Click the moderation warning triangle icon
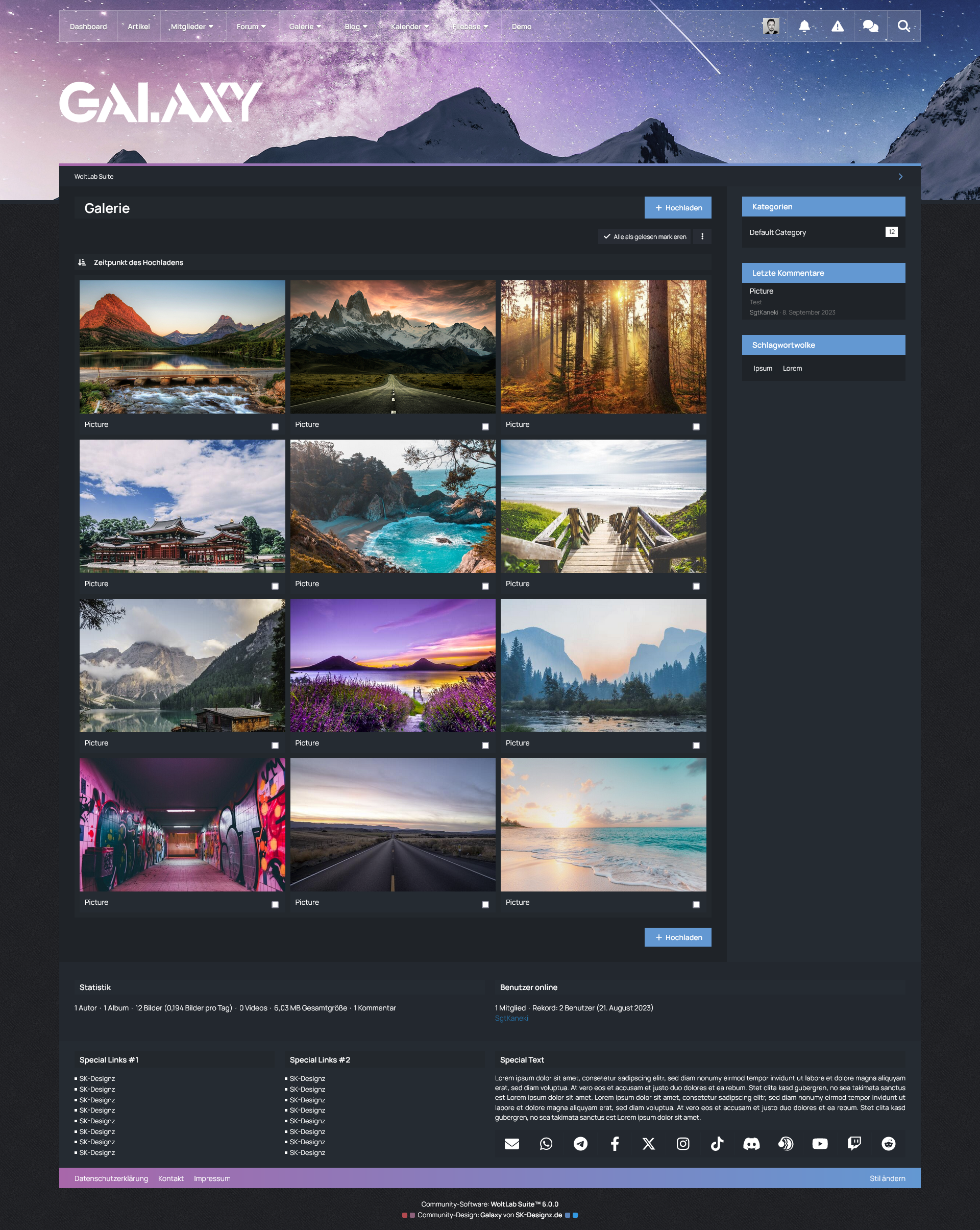980x1230 pixels. point(837,26)
